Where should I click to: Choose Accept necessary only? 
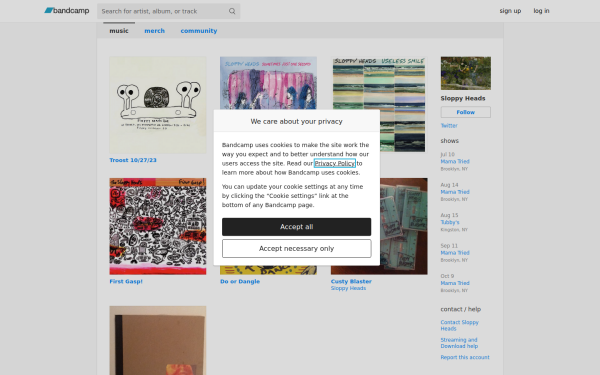click(297, 249)
